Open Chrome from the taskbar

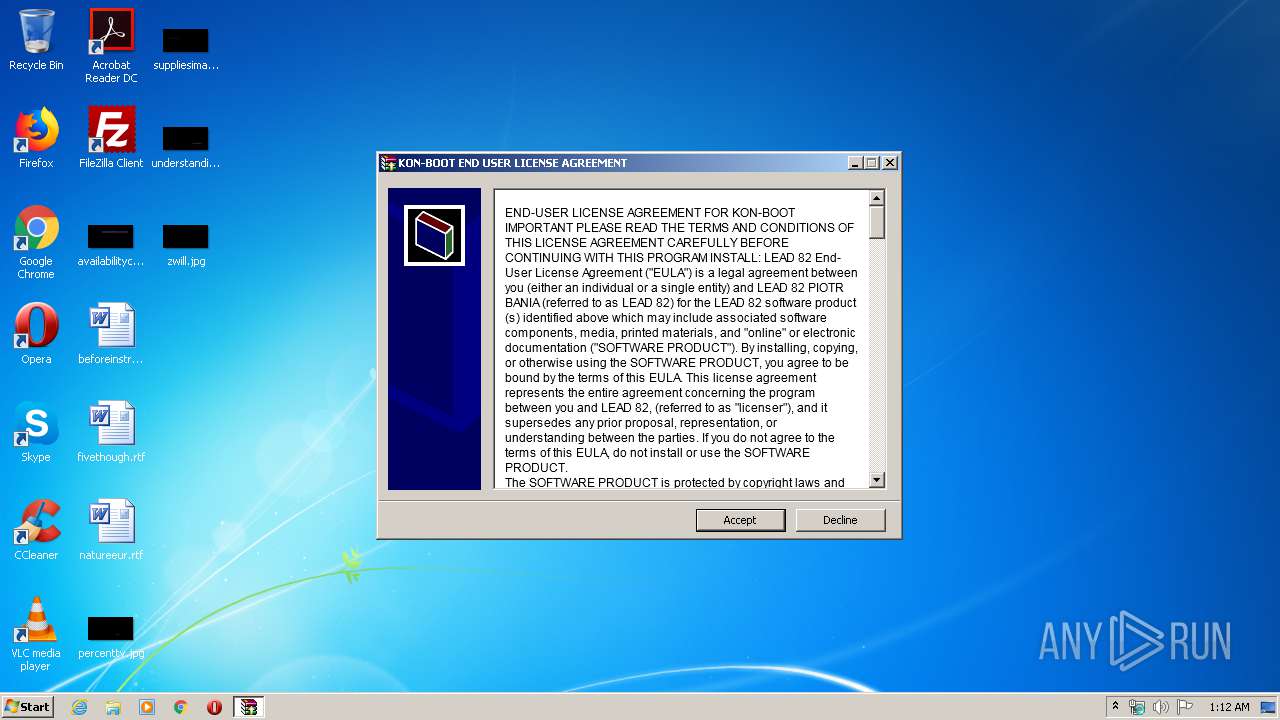181,707
